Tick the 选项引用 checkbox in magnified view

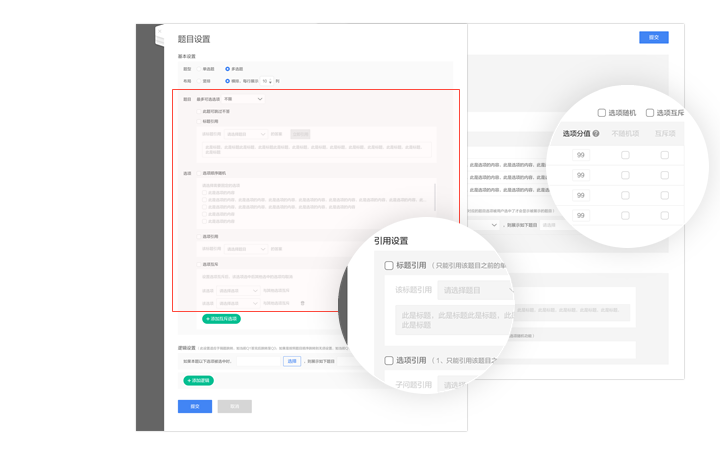click(x=389, y=360)
